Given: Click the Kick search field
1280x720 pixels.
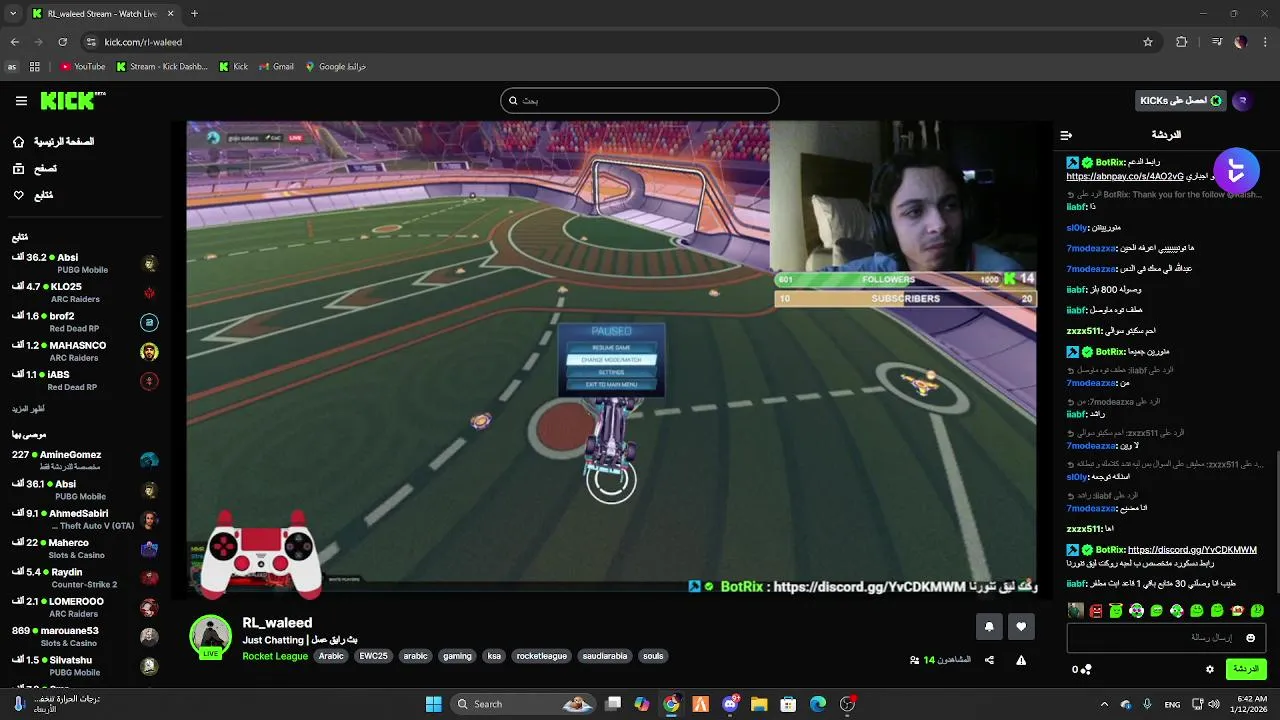Looking at the screenshot, I should [640, 100].
